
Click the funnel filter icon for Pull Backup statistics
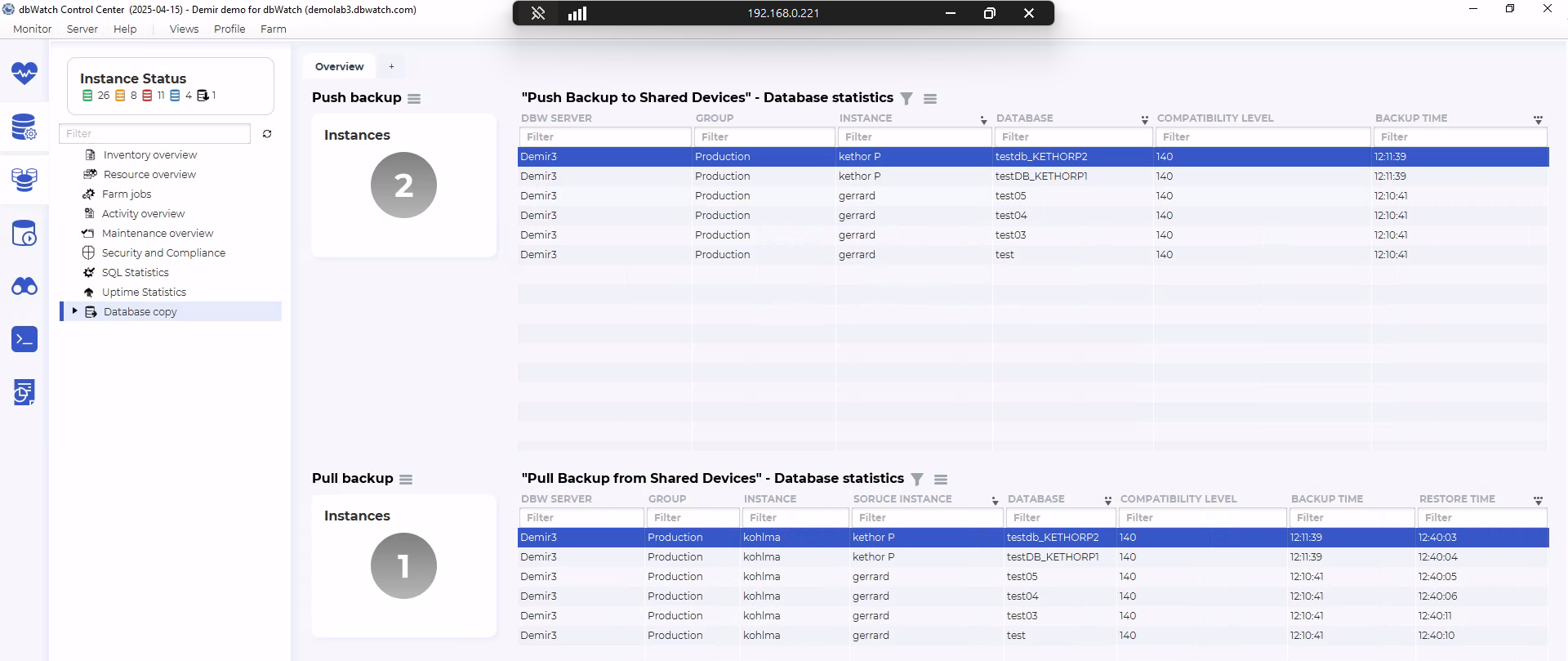(917, 480)
